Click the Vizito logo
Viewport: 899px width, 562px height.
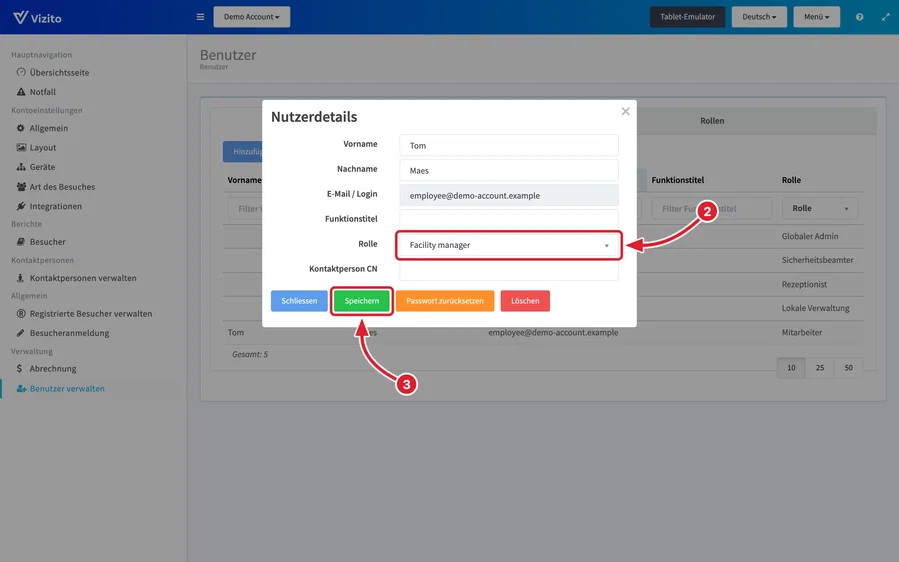pos(37,17)
